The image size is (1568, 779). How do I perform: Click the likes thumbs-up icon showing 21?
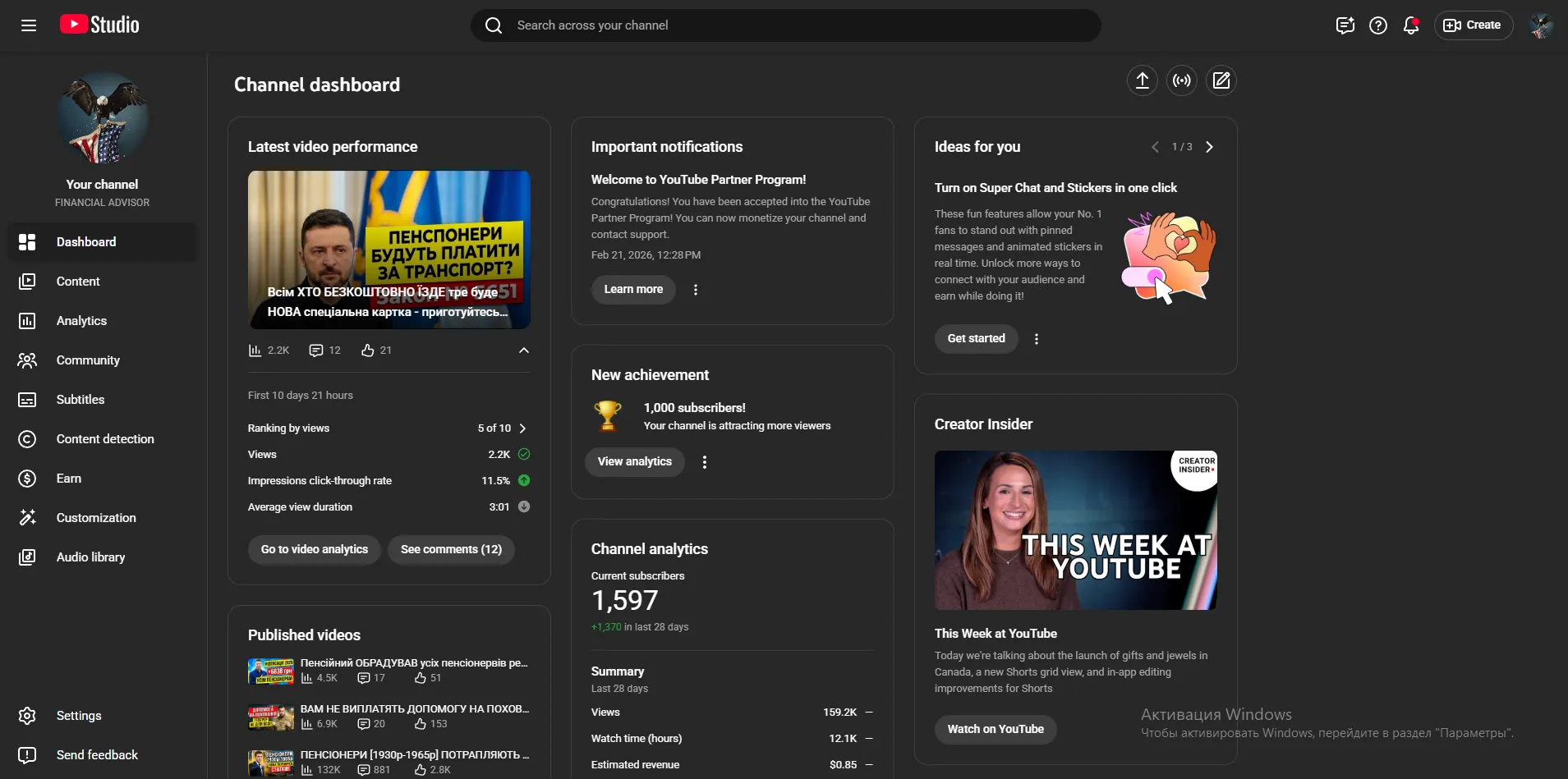click(368, 351)
